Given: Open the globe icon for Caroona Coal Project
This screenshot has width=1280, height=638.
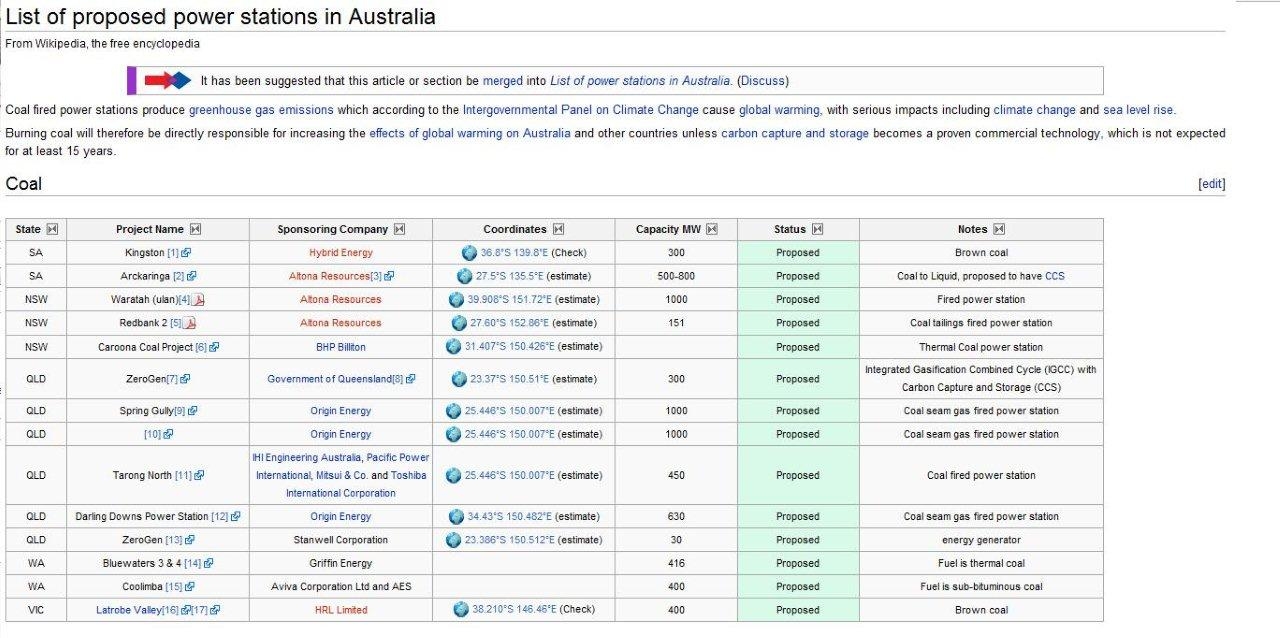Looking at the screenshot, I should click(454, 347).
